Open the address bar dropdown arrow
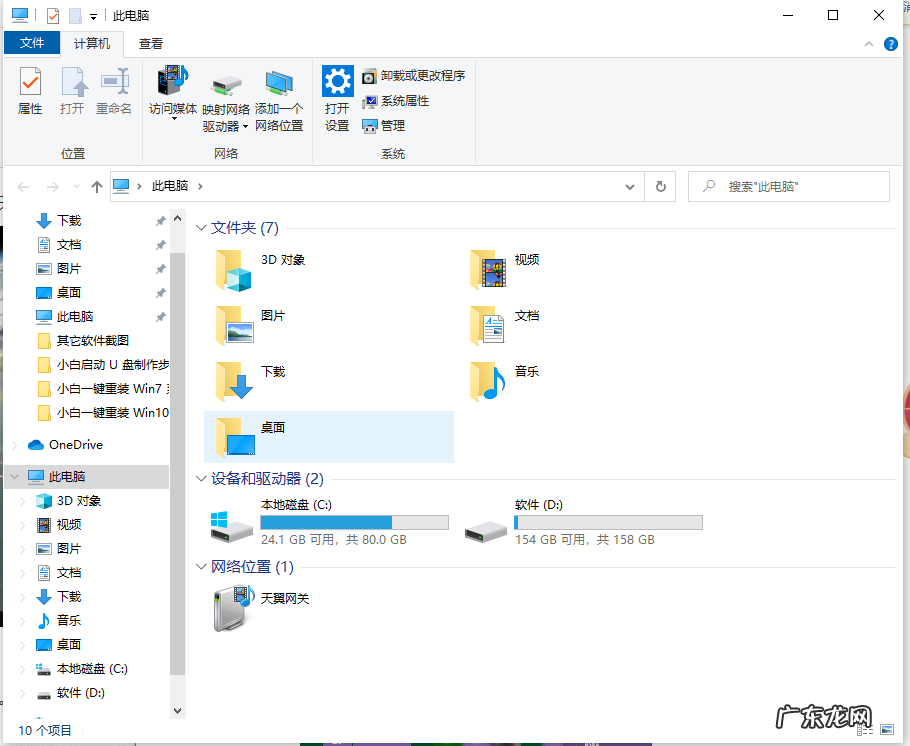 coord(630,186)
